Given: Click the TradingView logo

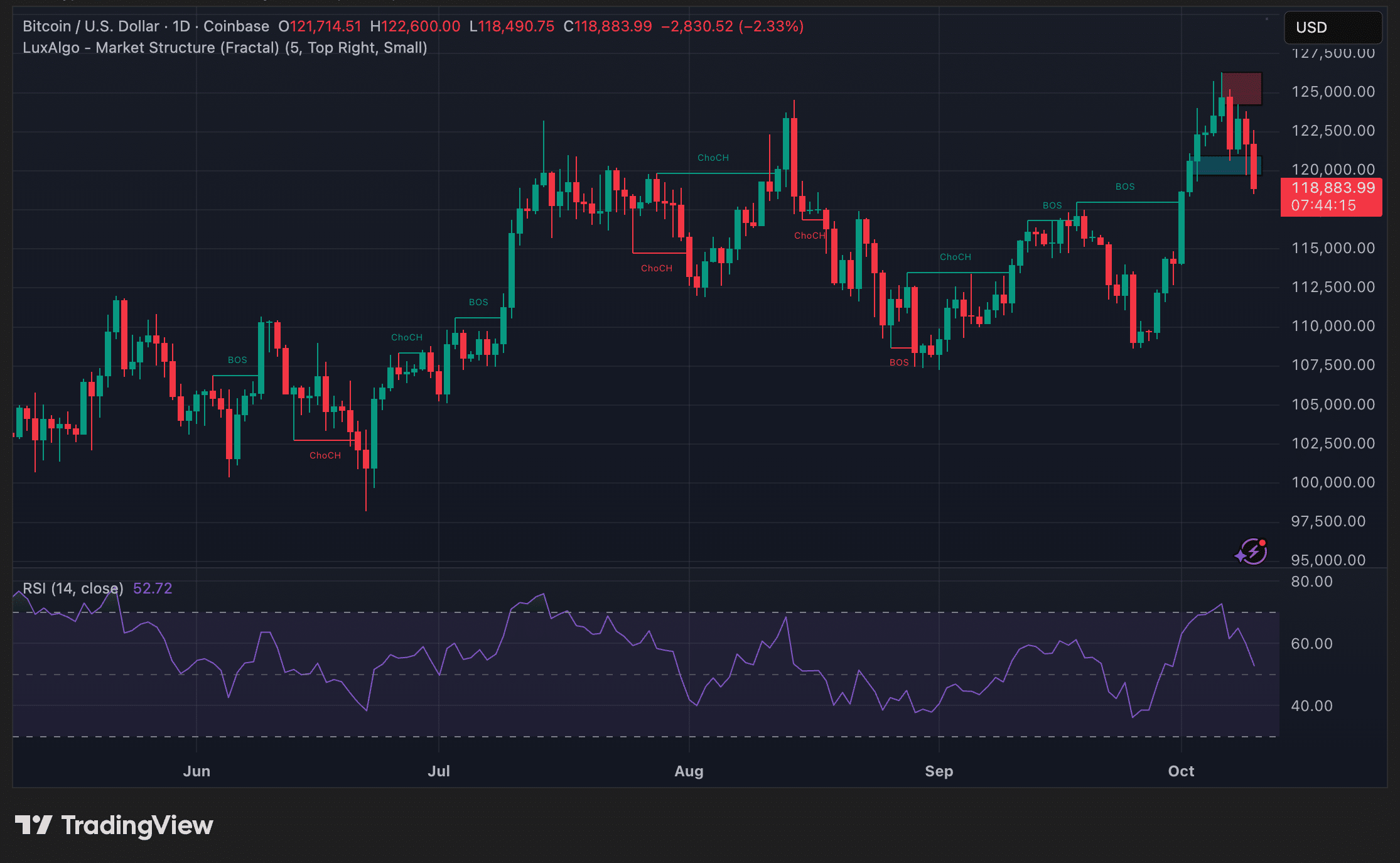Looking at the screenshot, I should click(114, 825).
